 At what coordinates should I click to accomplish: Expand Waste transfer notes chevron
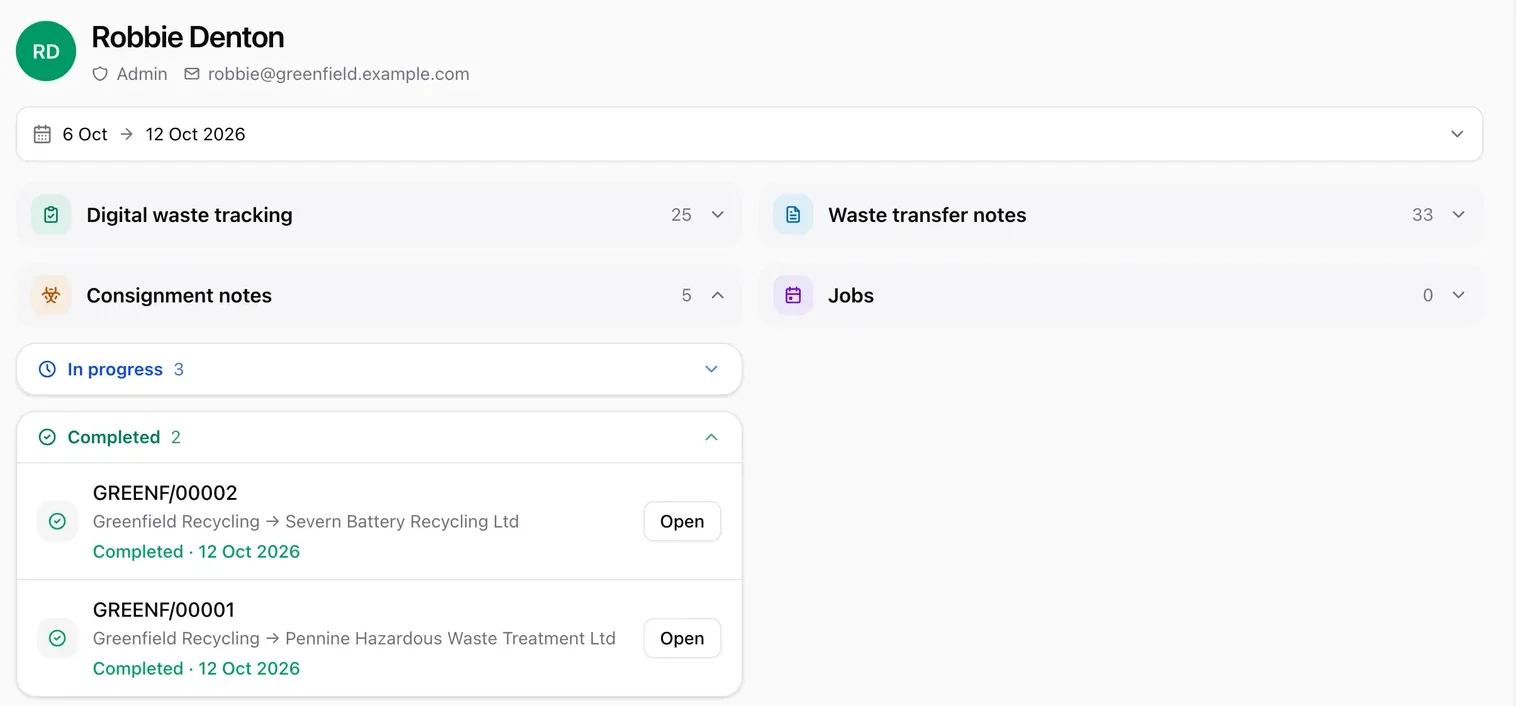pyautogui.click(x=1459, y=215)
